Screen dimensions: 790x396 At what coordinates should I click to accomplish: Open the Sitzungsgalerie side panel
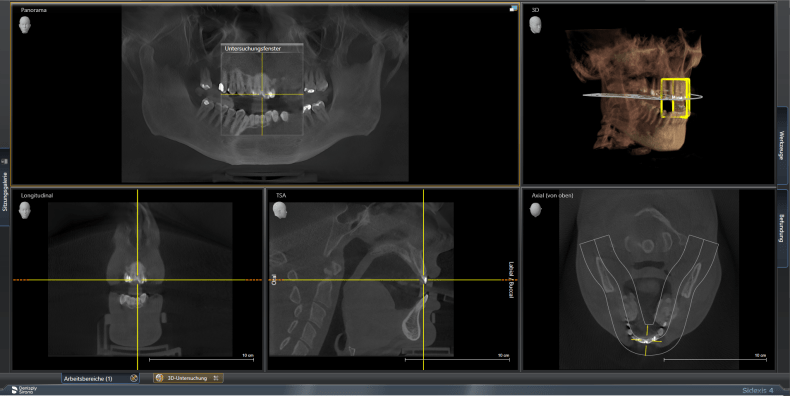(x=5, y=187)
